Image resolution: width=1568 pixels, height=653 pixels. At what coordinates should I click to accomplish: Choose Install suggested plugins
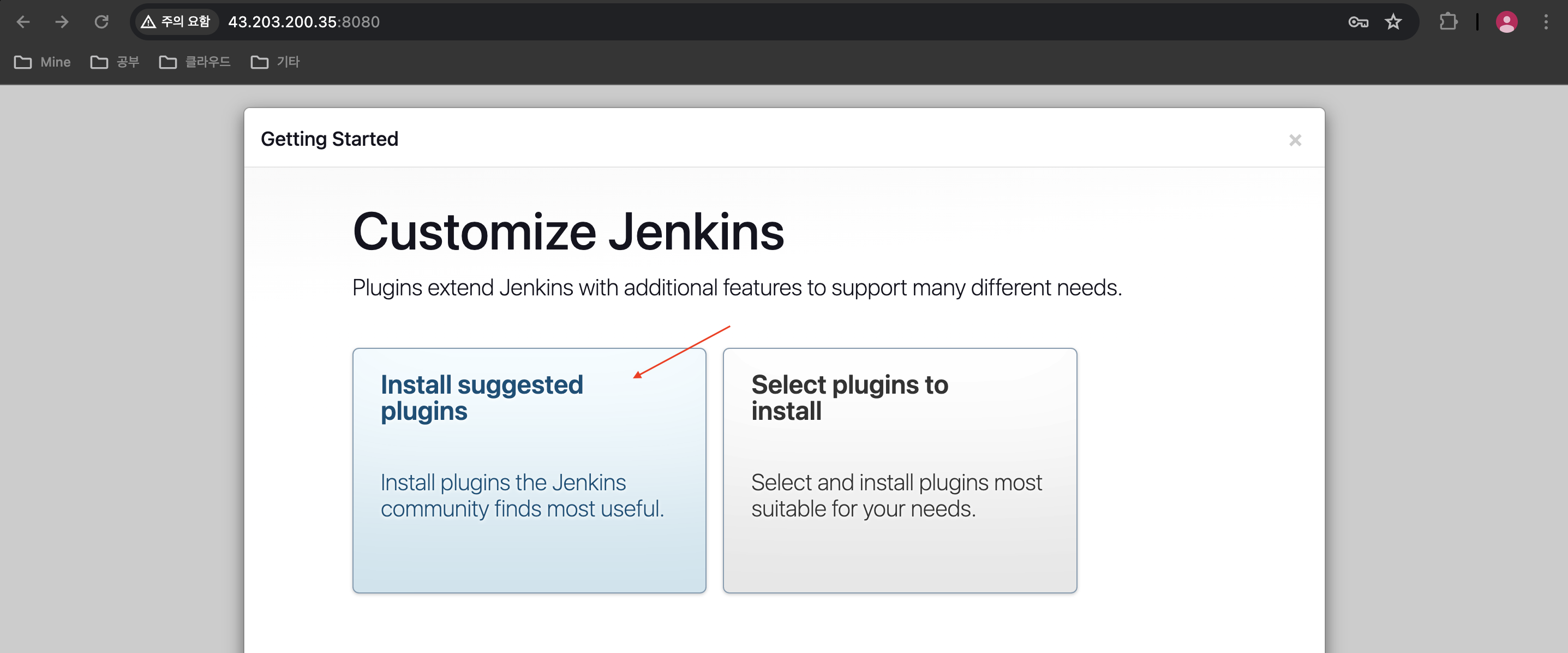(529, 470)
